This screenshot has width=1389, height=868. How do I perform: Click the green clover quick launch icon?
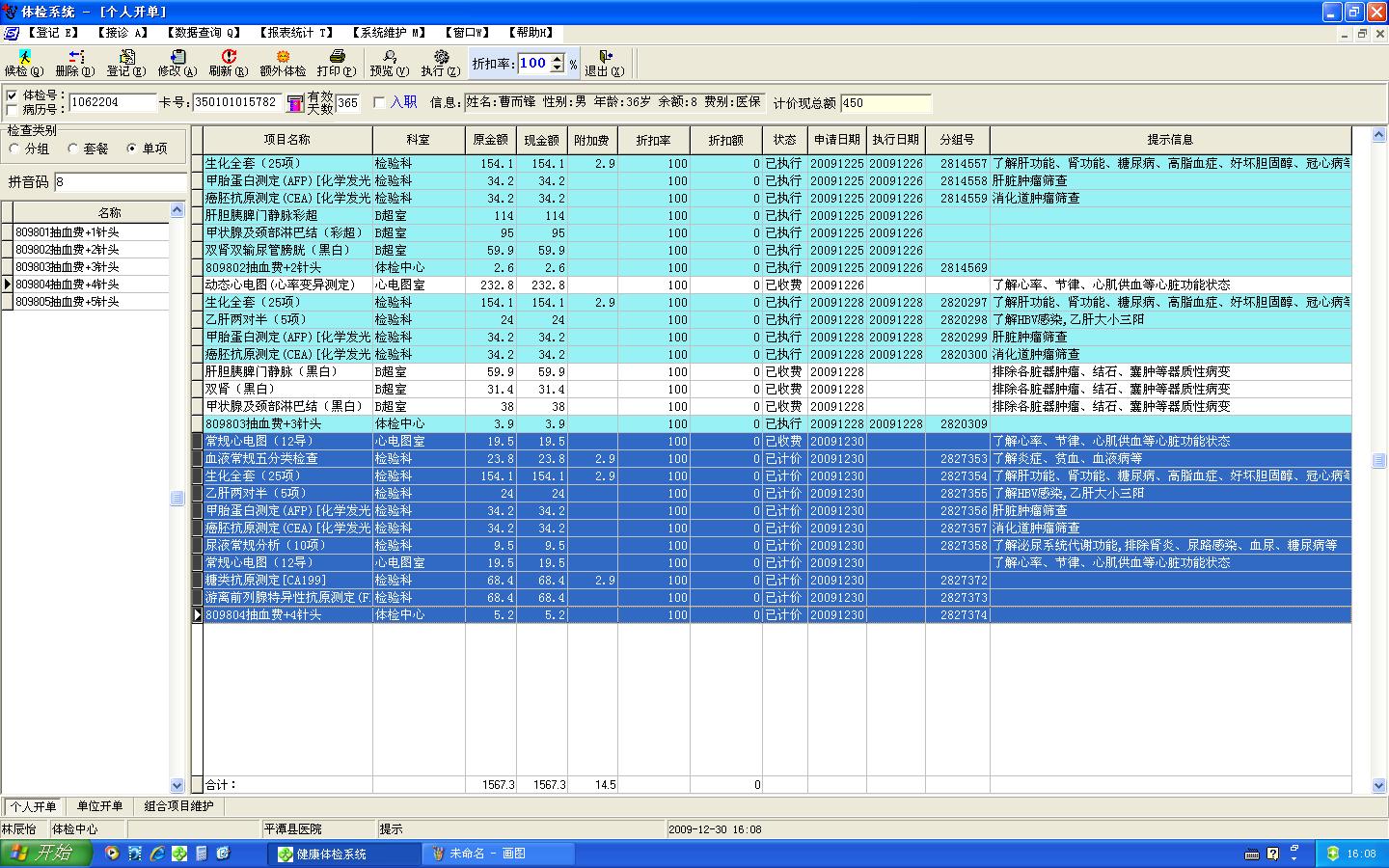click(x=179, y=854)
